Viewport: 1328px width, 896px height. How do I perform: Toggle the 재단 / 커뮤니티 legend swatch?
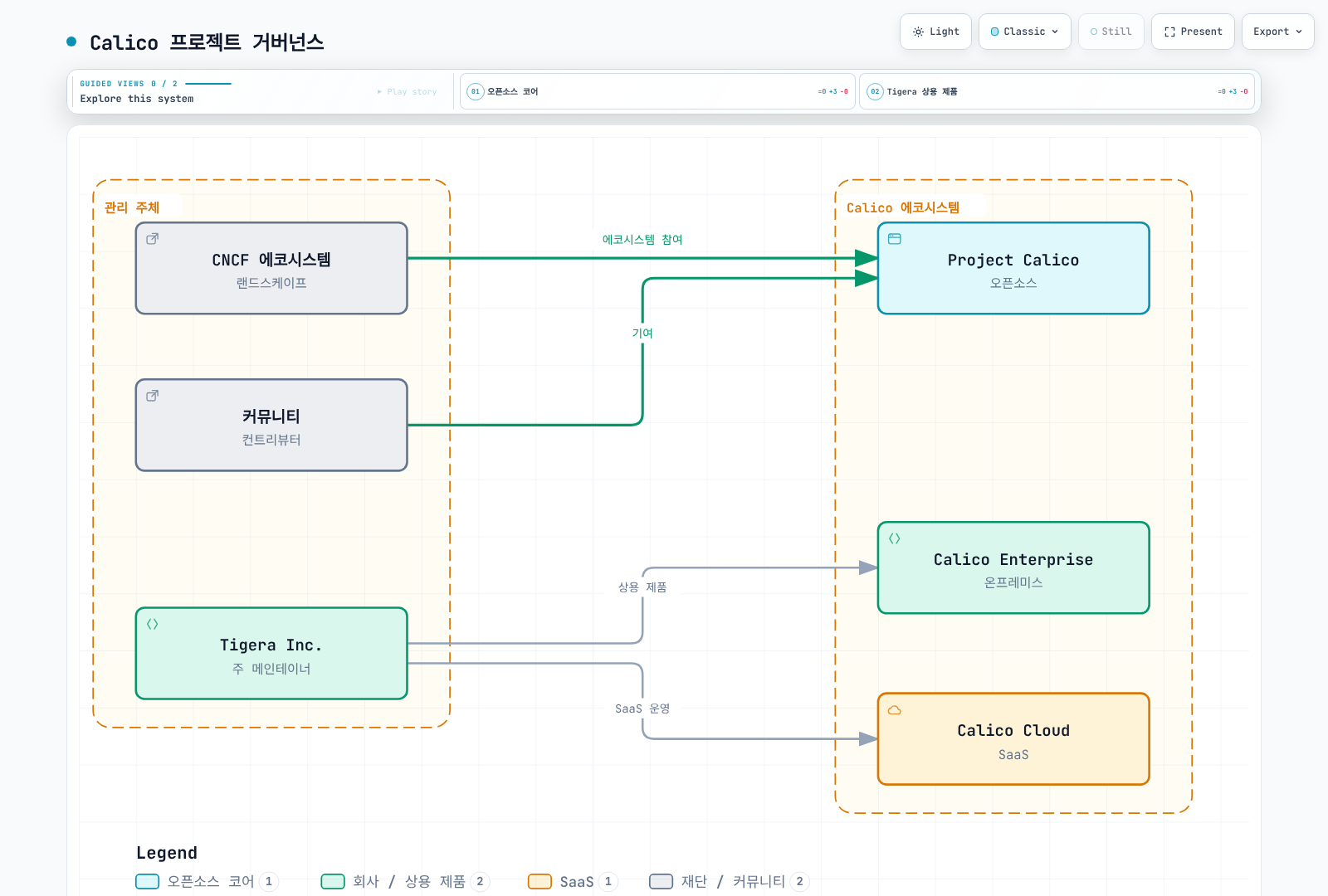point(661,881)
